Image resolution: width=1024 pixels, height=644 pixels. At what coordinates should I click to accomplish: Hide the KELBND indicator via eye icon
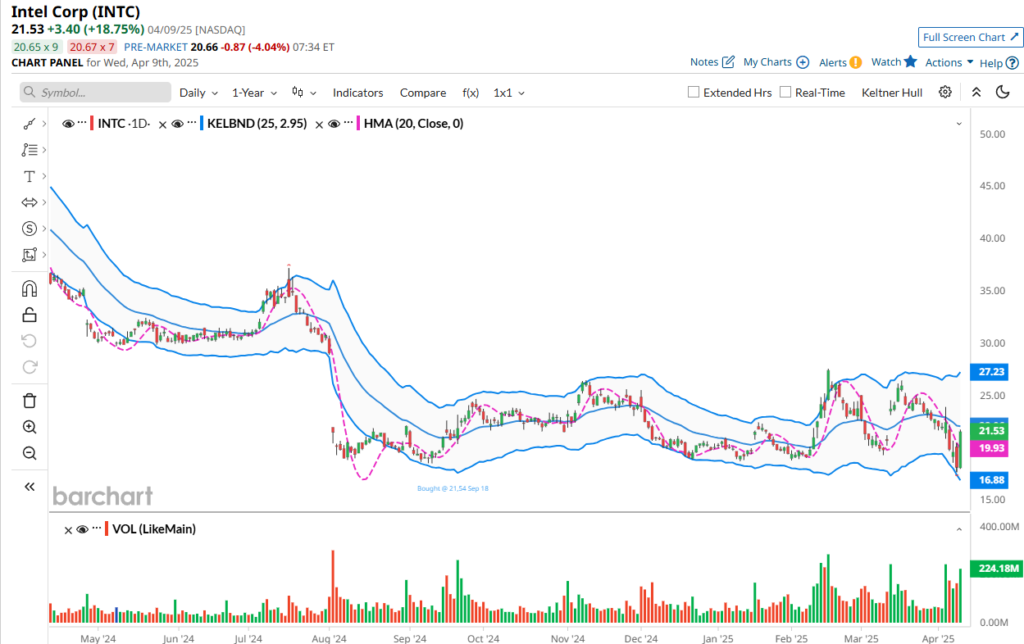(177, 124)
